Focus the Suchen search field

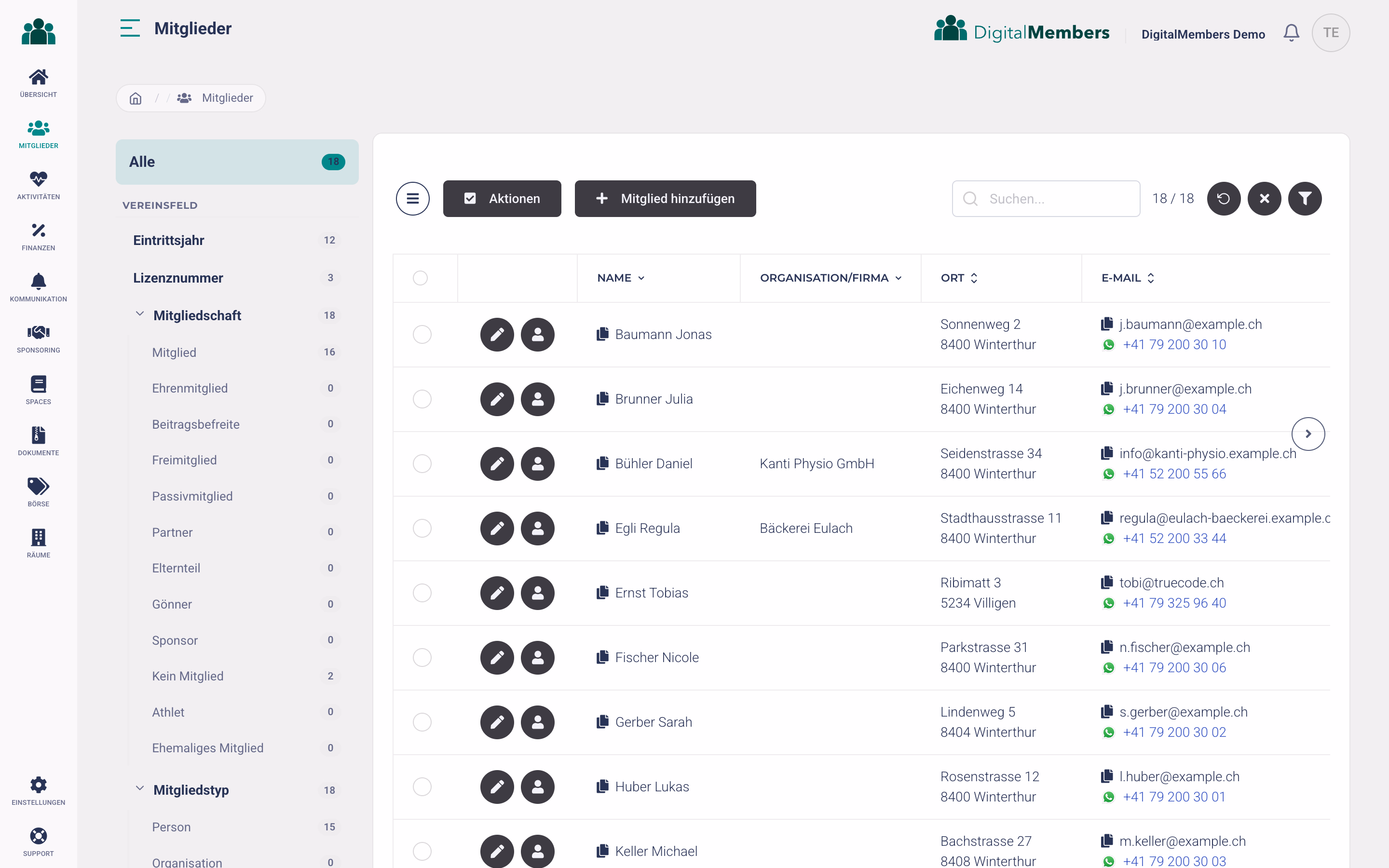tap(1046, 199)
